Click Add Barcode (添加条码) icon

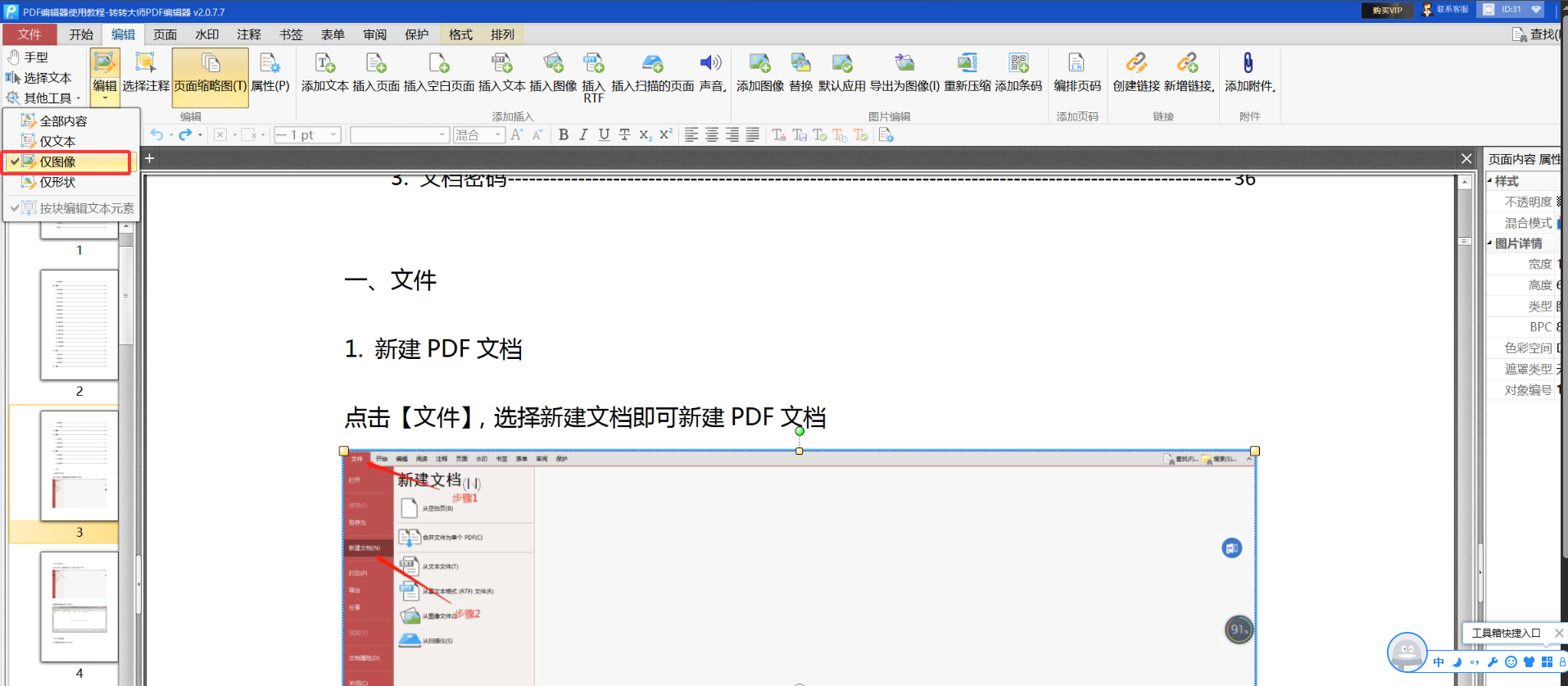(1018, 63)
